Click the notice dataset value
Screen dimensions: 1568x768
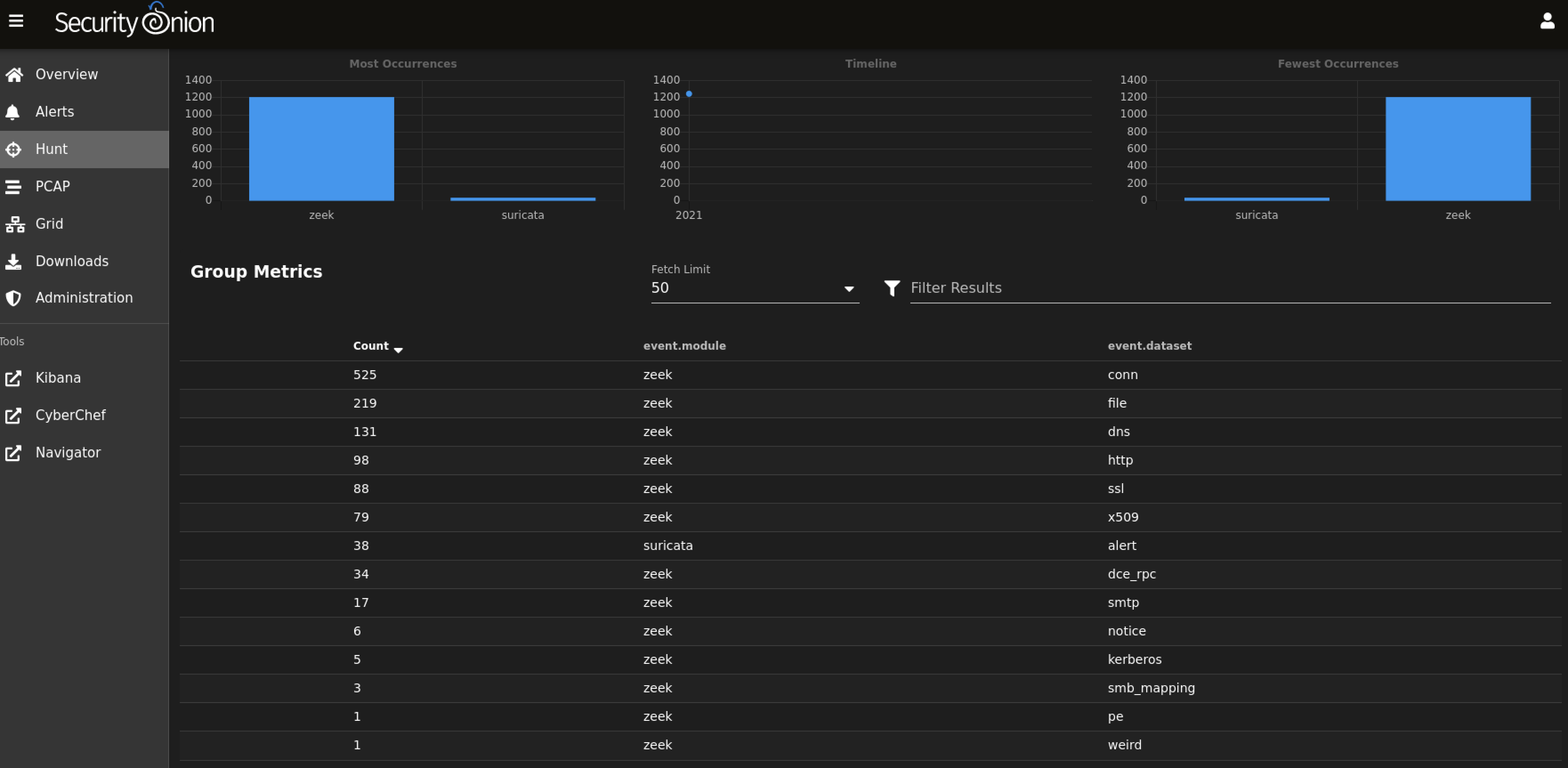coord(1127,631)
